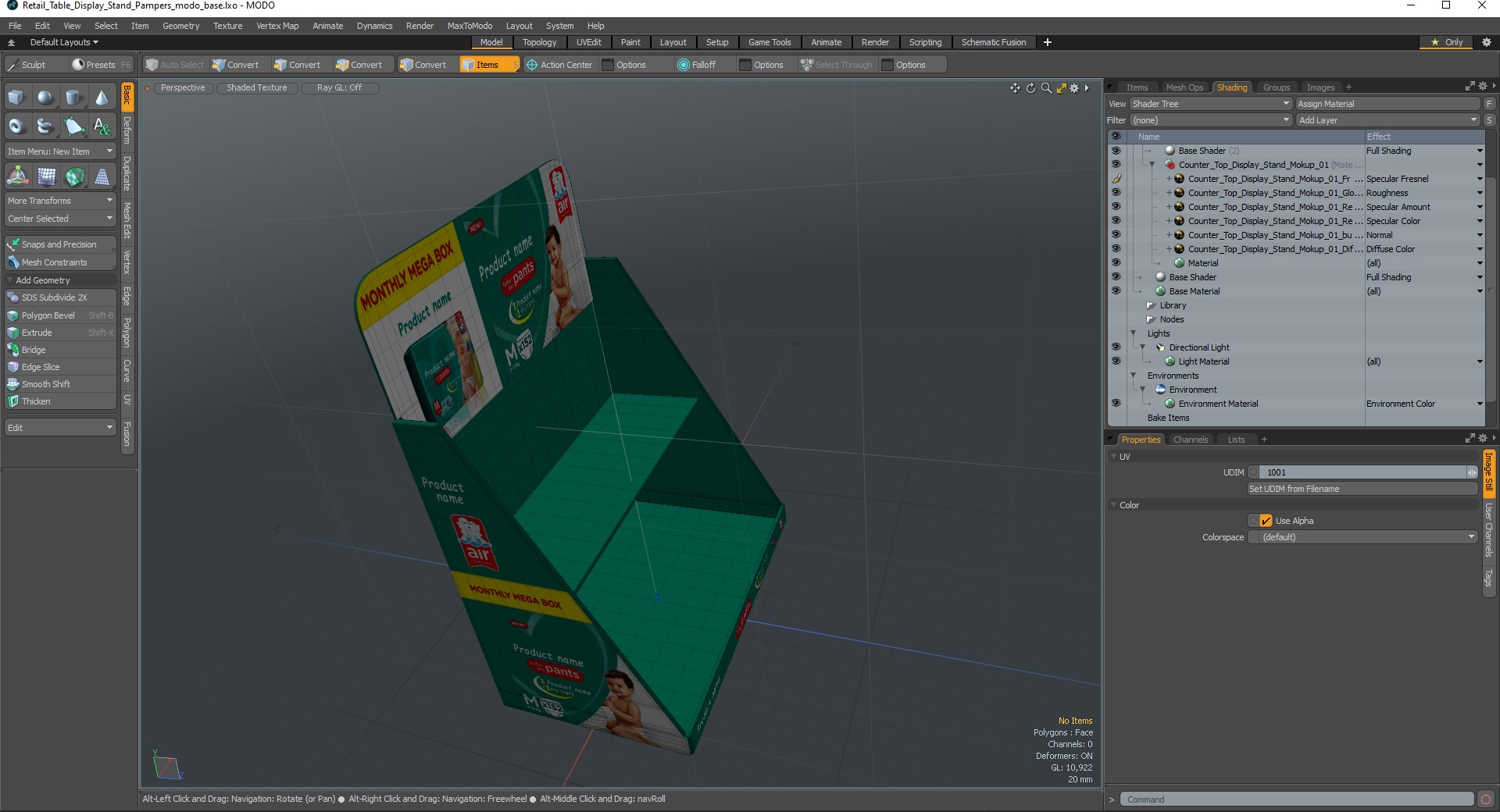Switch to the UVEdit layout tab
Image resolution: width=1500 pixels, height=812 pixels.
(588, 42)
